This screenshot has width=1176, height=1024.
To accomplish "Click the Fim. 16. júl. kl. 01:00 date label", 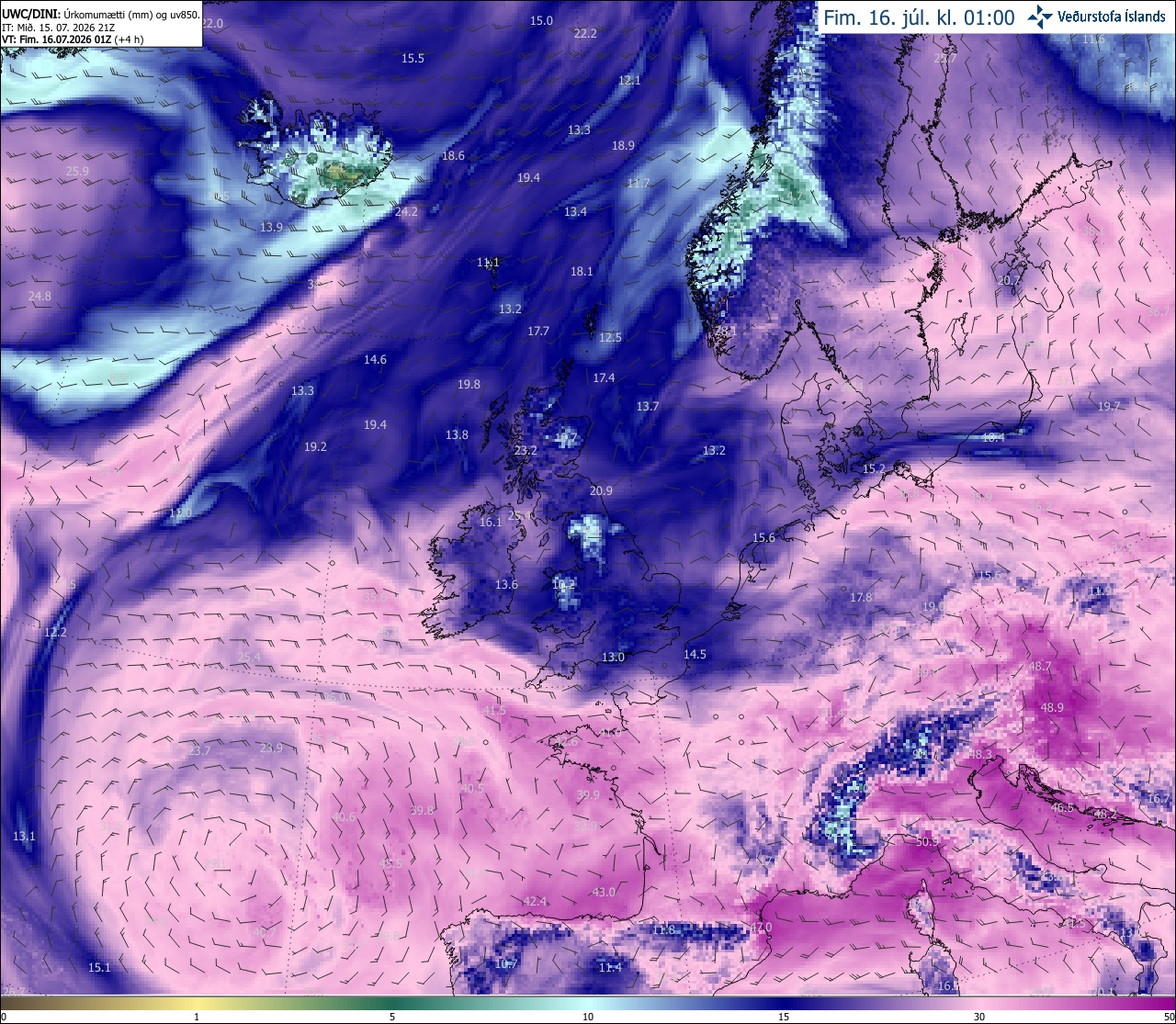I will 919,17.
